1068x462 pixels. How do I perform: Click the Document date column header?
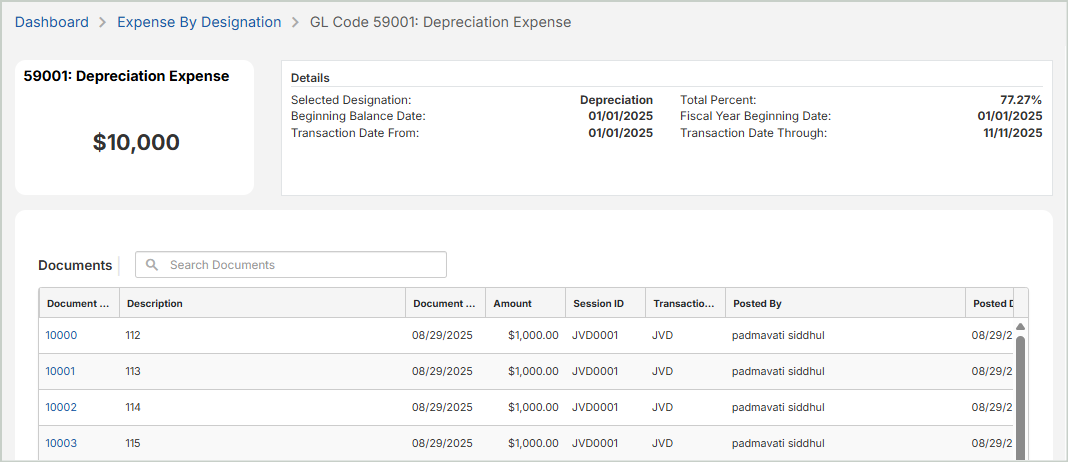click(444, 303)
